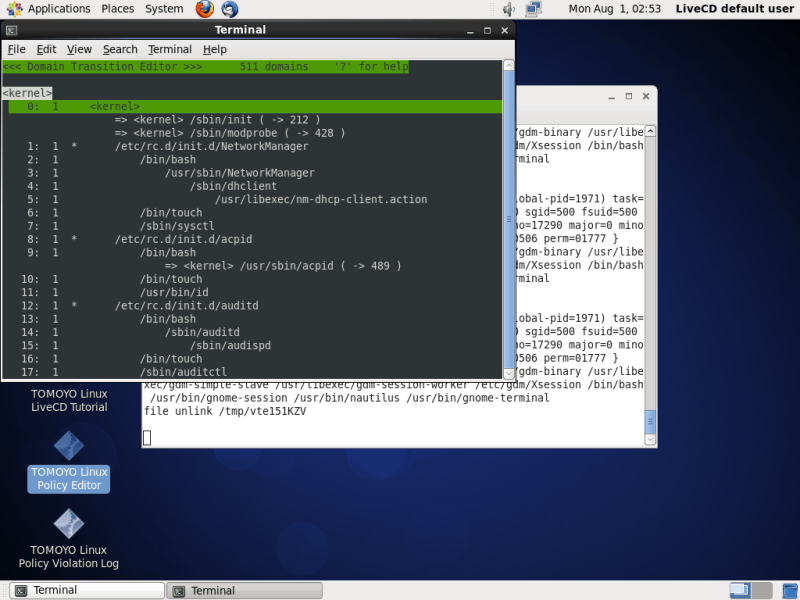Select second Terminal taskbar button
This screenshot has height=600, width=800.
pos(244,590)
